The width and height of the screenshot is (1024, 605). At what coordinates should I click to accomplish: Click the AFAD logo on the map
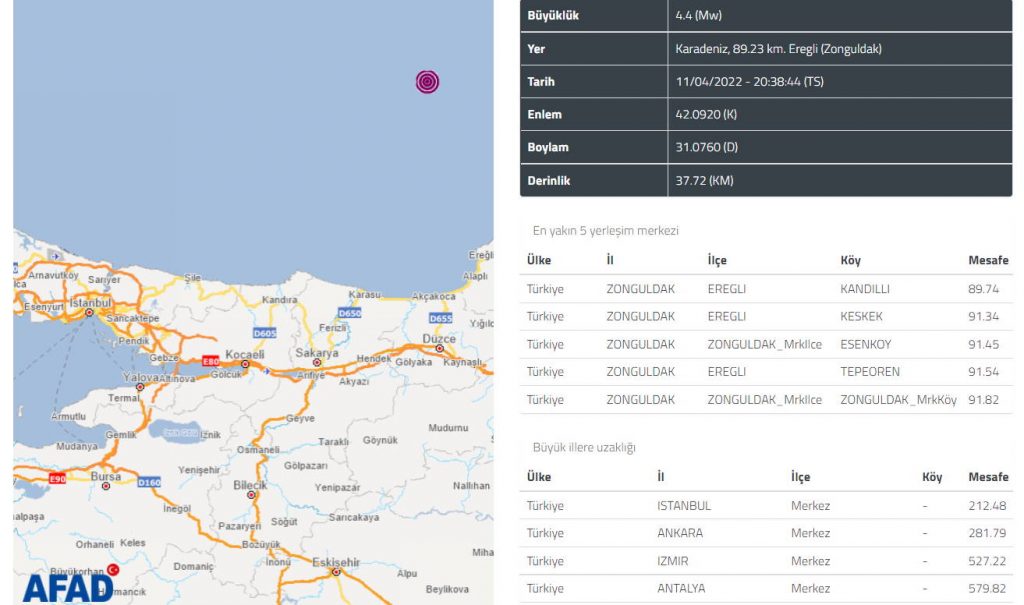point(68,588)
